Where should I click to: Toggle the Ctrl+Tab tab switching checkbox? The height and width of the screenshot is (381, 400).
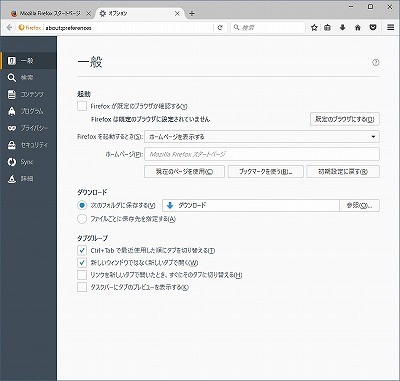point(82,250)
